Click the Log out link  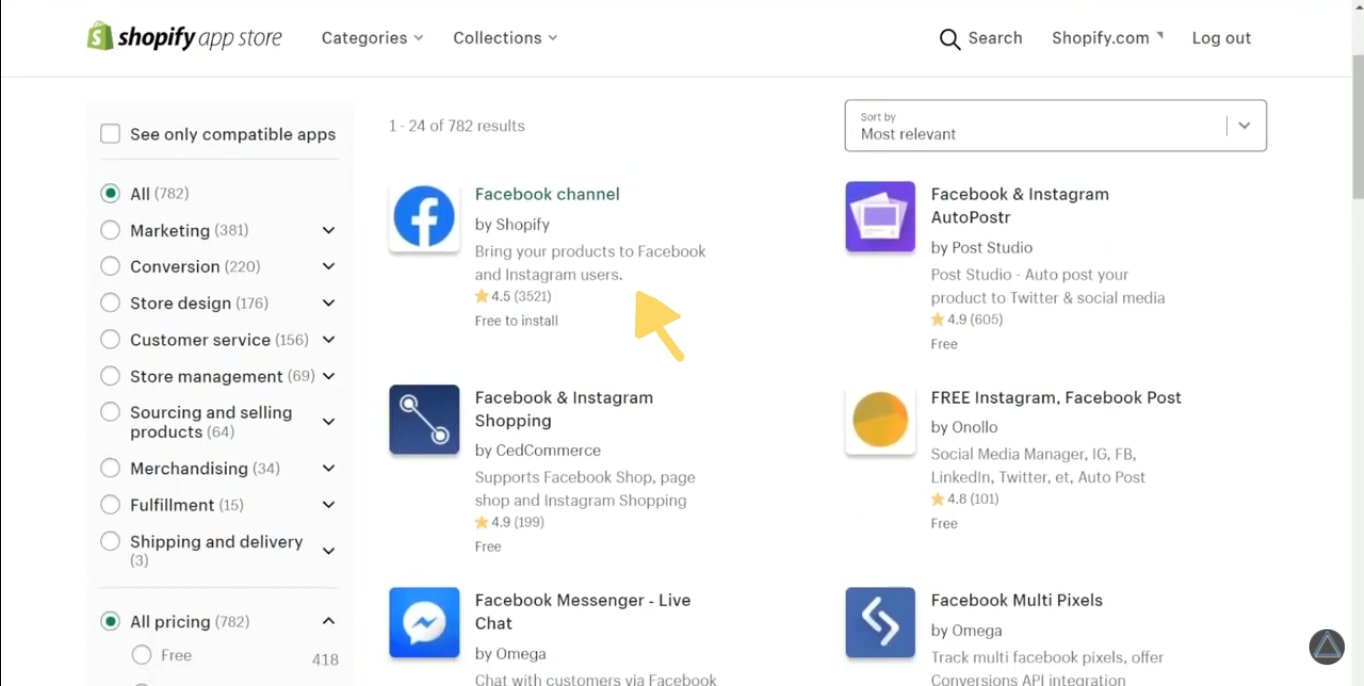(1221, 38)
